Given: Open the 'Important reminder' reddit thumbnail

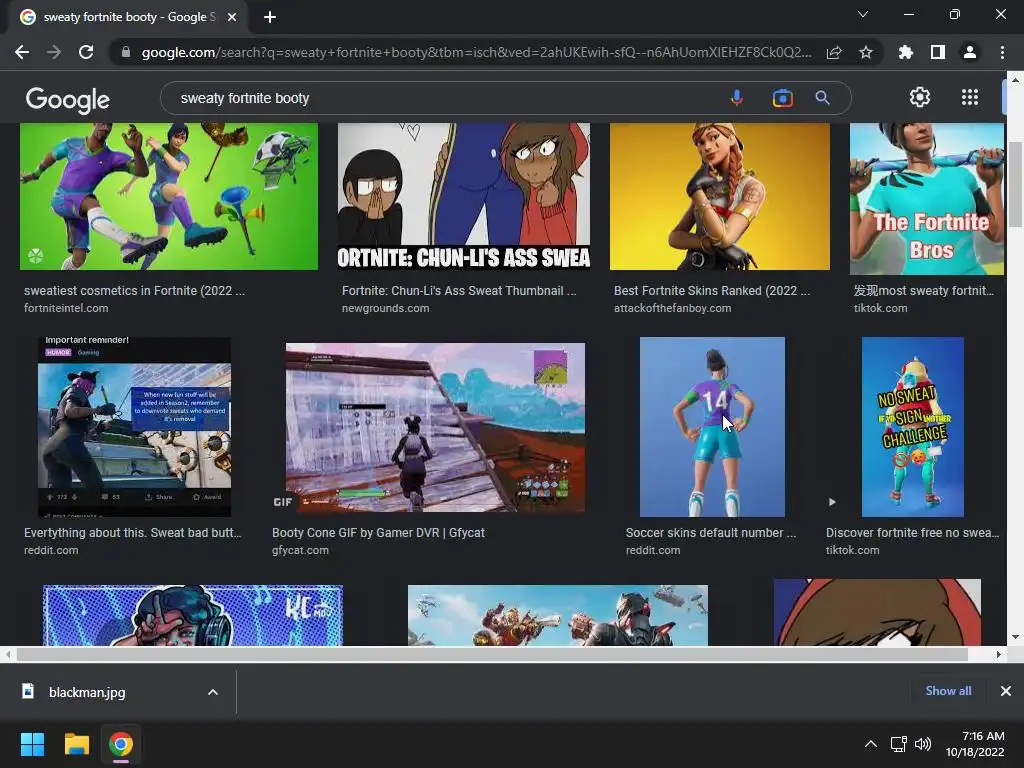Looking at the screenshot, I should (134, 427).
